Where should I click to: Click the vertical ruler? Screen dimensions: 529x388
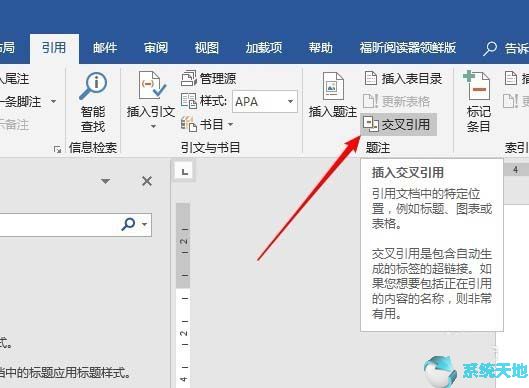click(184, 294)
